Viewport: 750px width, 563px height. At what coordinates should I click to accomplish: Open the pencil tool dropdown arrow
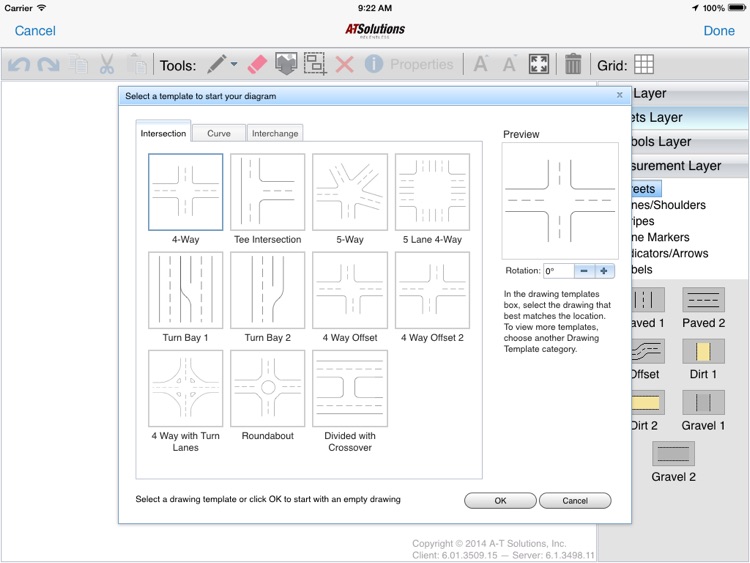(234, 65)
